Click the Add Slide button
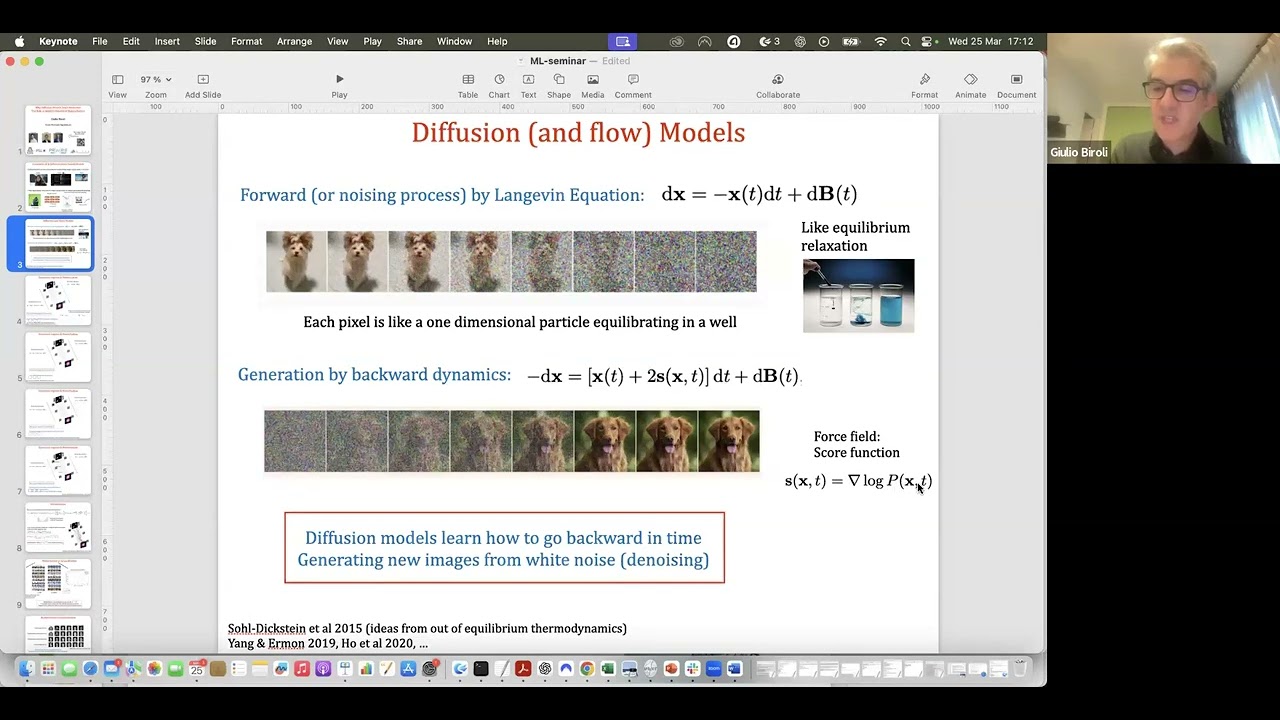 pos(203,80)
